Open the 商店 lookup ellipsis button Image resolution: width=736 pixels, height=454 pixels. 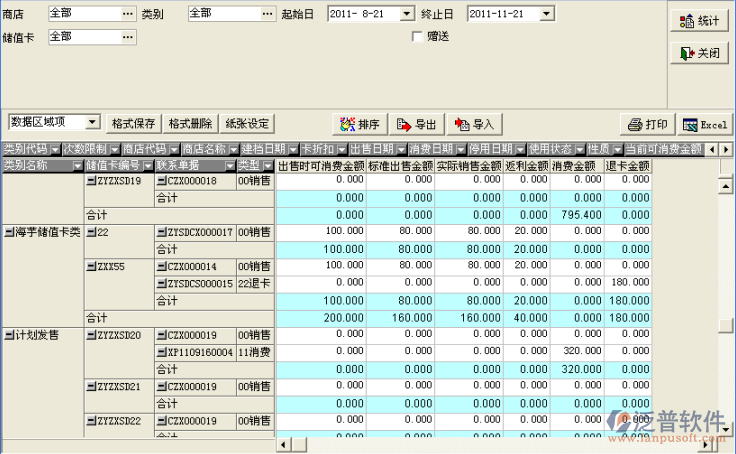point(126,14)
